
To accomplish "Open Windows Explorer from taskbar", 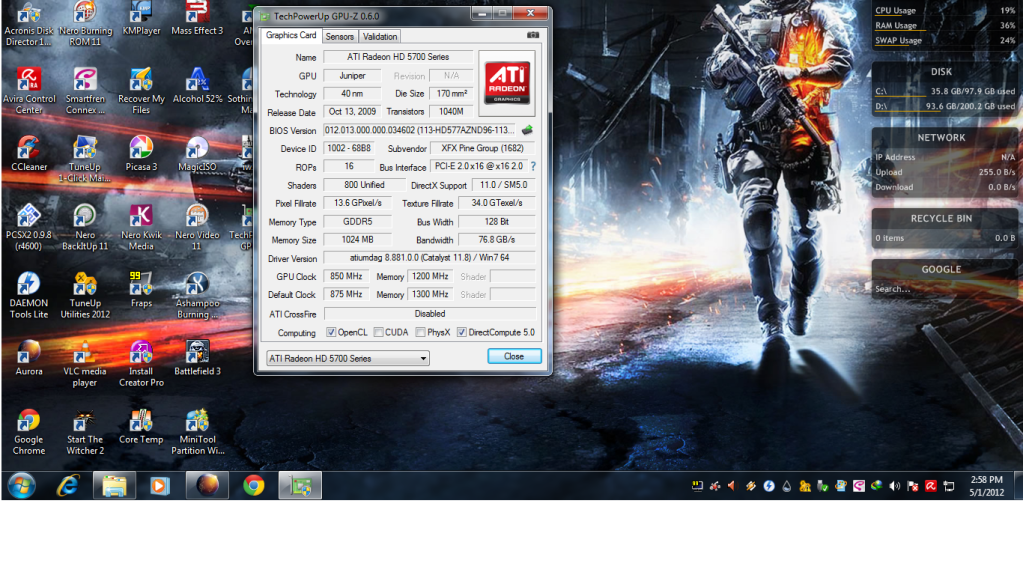I will pyautogui.click(x=114, y=486).
